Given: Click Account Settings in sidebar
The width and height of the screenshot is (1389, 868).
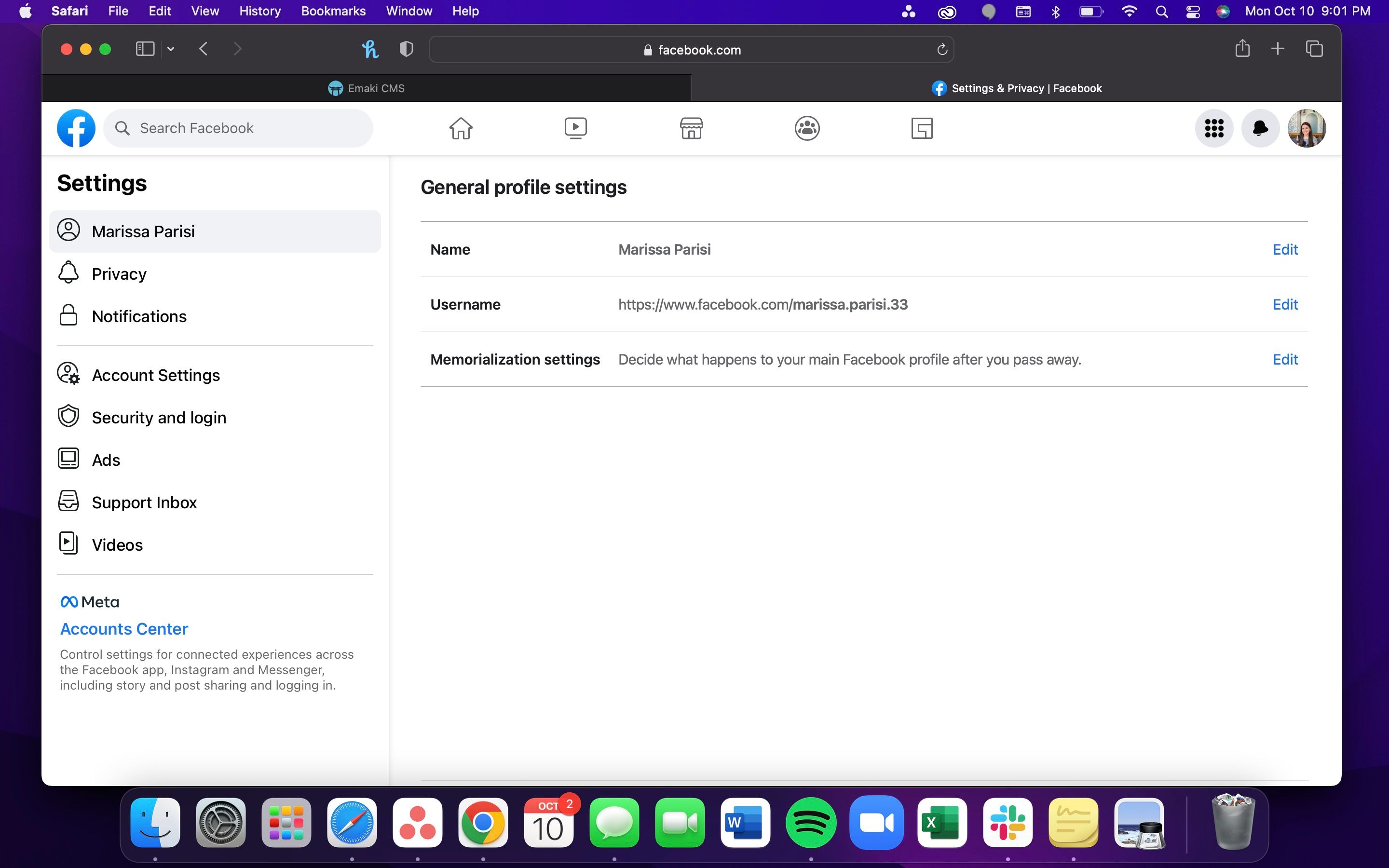Looking at the screenshot, I should point(156,374).
